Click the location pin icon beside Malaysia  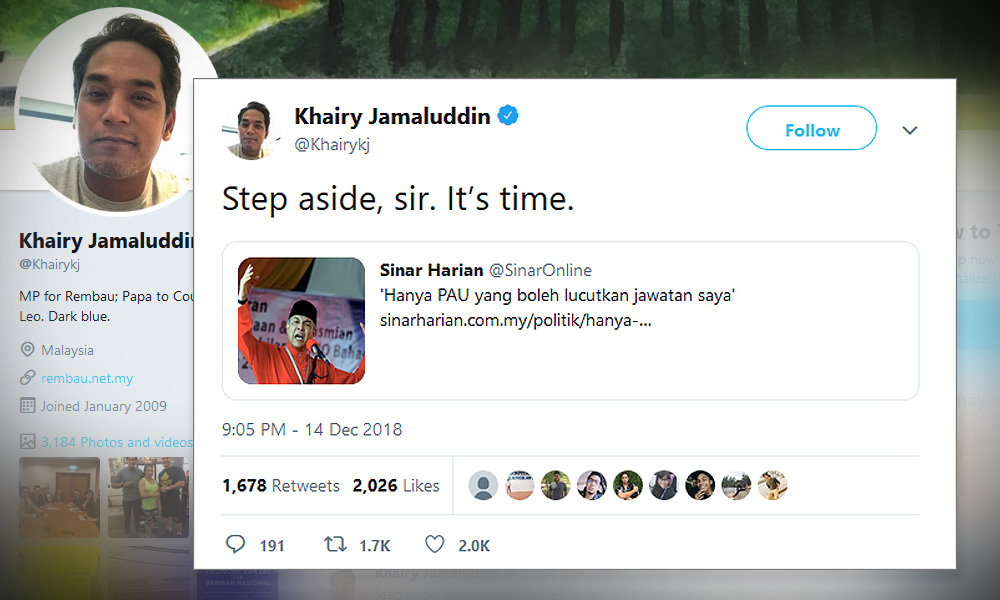27,349
